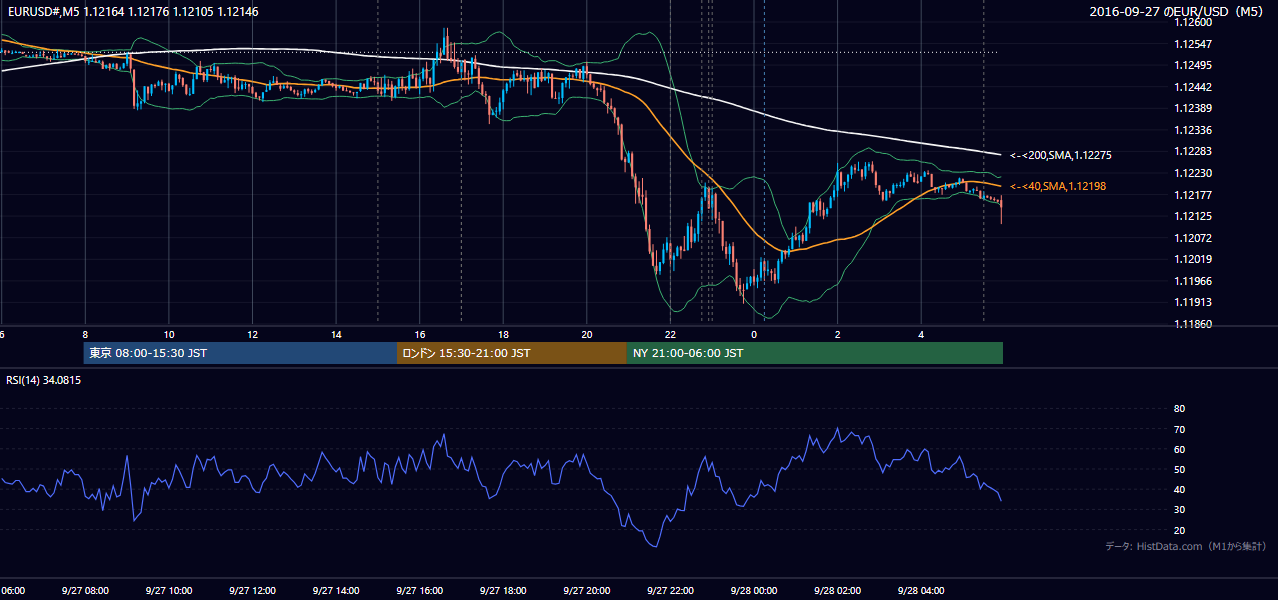This screenshot has width=1278, height=600.
Task: Click the 9/28 00:00 bottom time label
Action: coord(754,590)
